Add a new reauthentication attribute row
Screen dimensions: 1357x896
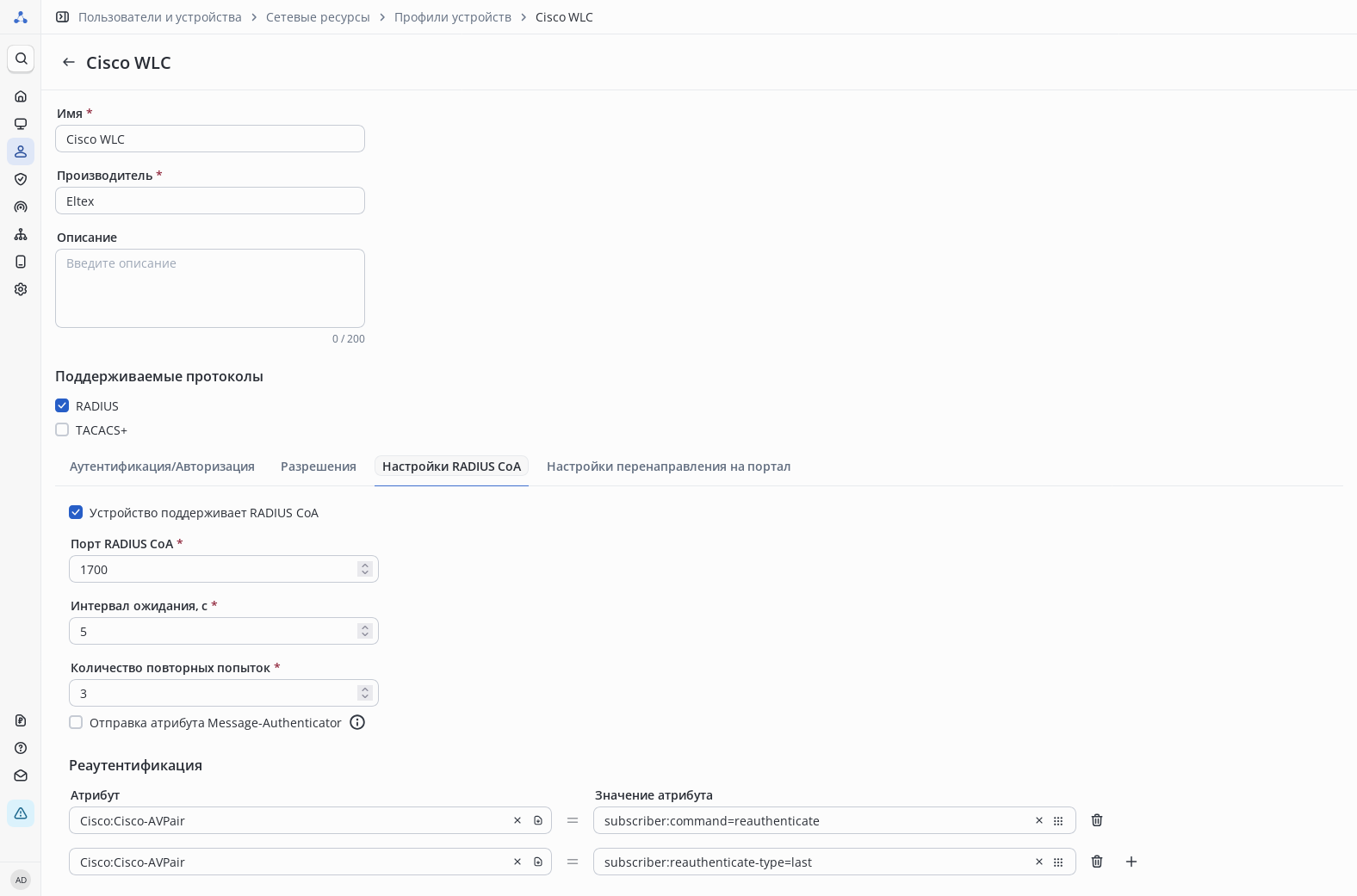(x=1131, y=862)
